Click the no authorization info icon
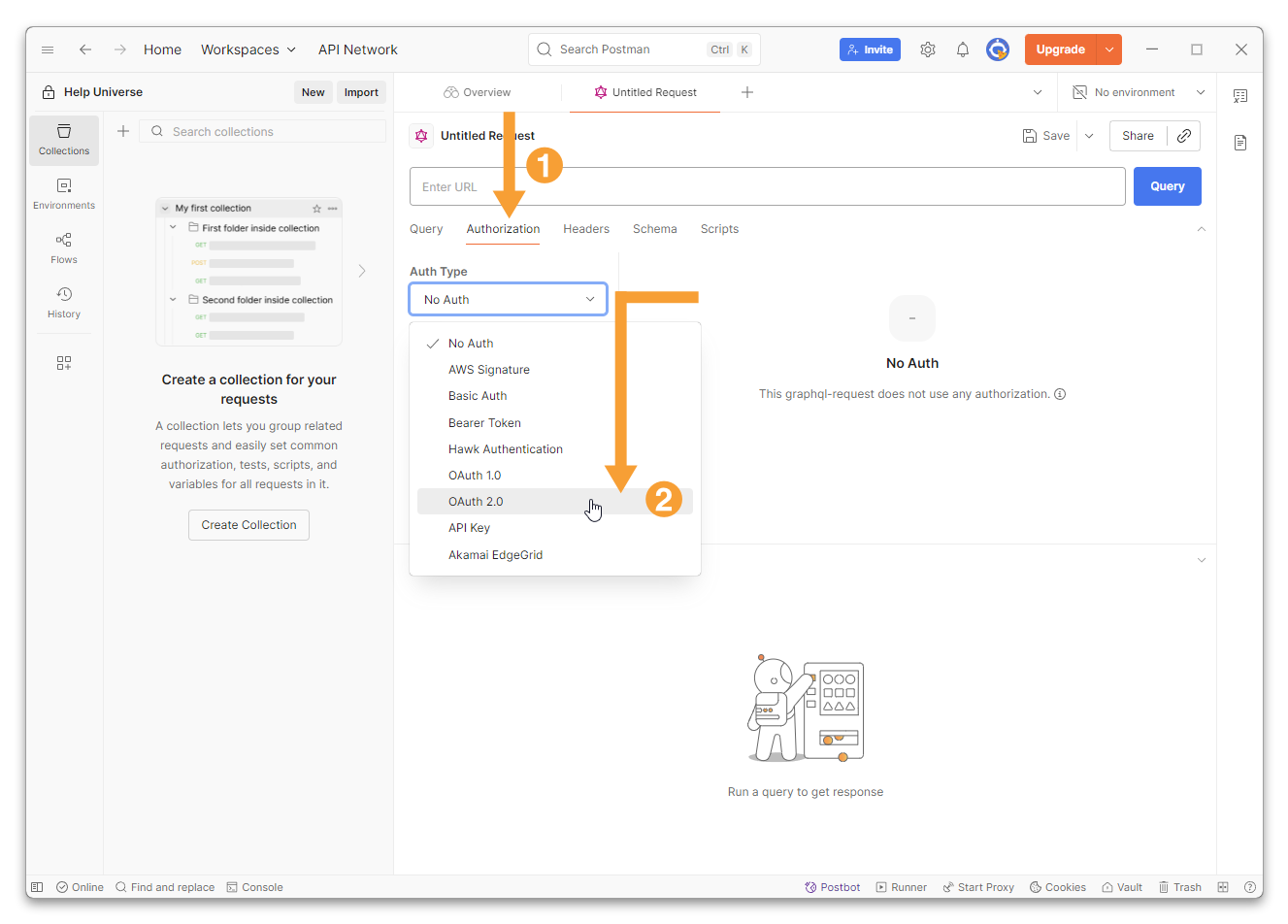 click(x=1060, y=394)
